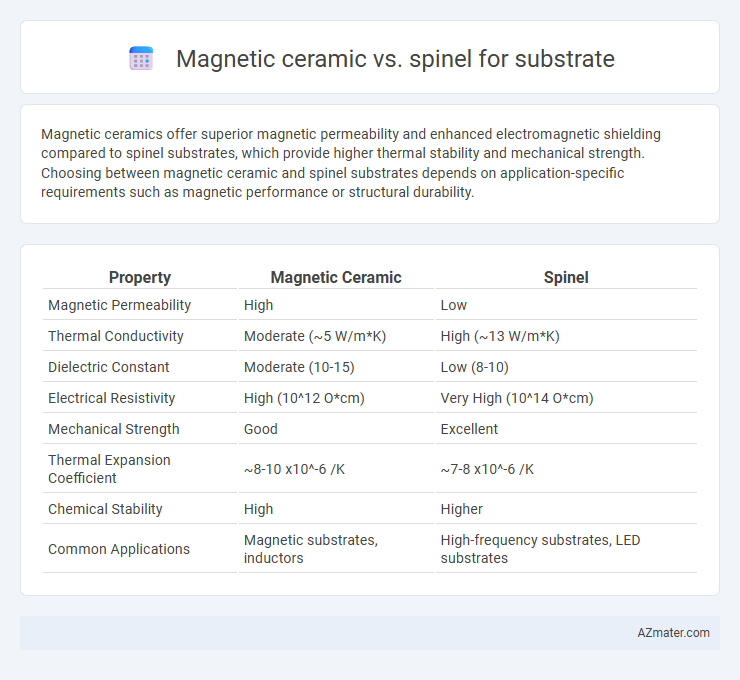Select the 'Mechanical Strength' row label
The image size is (740, 680).
[114, 429]
